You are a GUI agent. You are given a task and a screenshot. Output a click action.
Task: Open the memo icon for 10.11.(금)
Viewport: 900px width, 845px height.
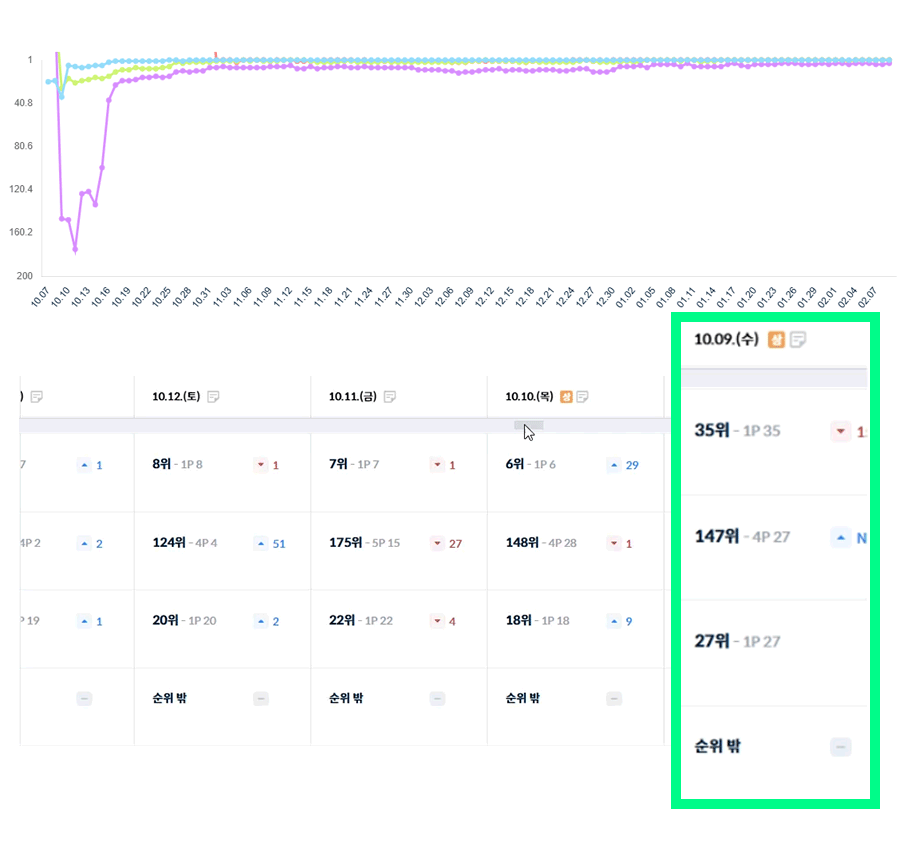[390, 397]
